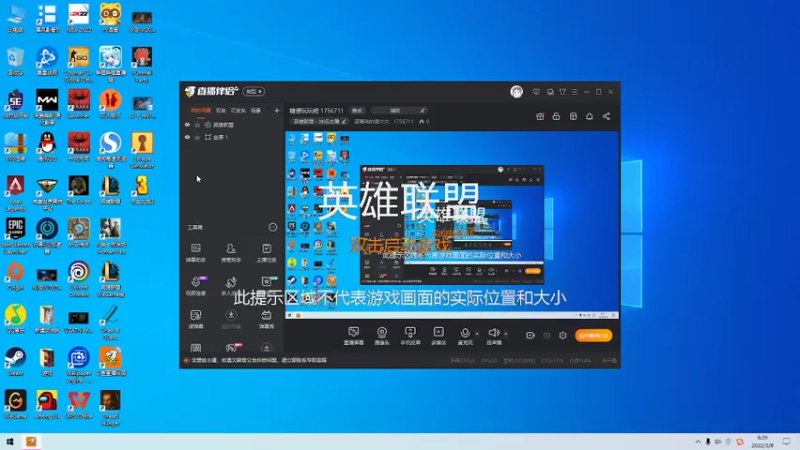This screenshot has width=800, height=450.
Task: Open the cube box icon beside the bell
Action: coord(573,116)
